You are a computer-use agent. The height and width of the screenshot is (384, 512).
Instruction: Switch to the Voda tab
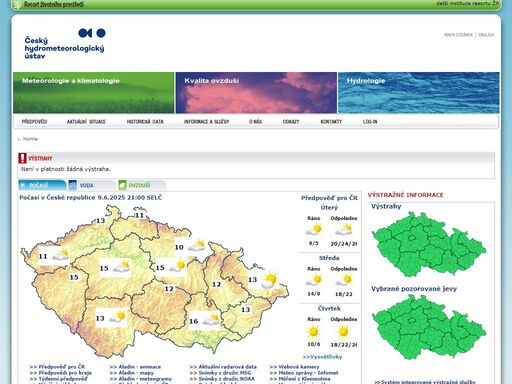(92, 185)
